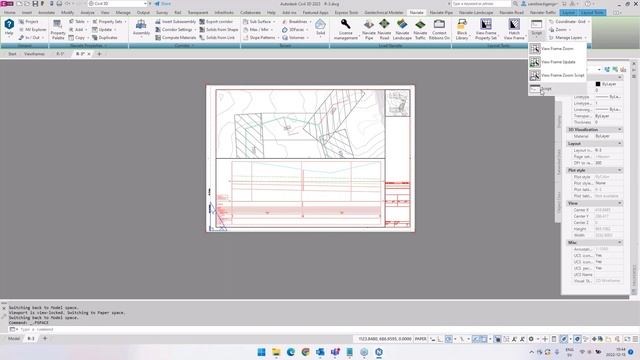Screen dimensions: 640x360
Task: Switch to the Home ribbon tab
Action: (x=10, y=13)
